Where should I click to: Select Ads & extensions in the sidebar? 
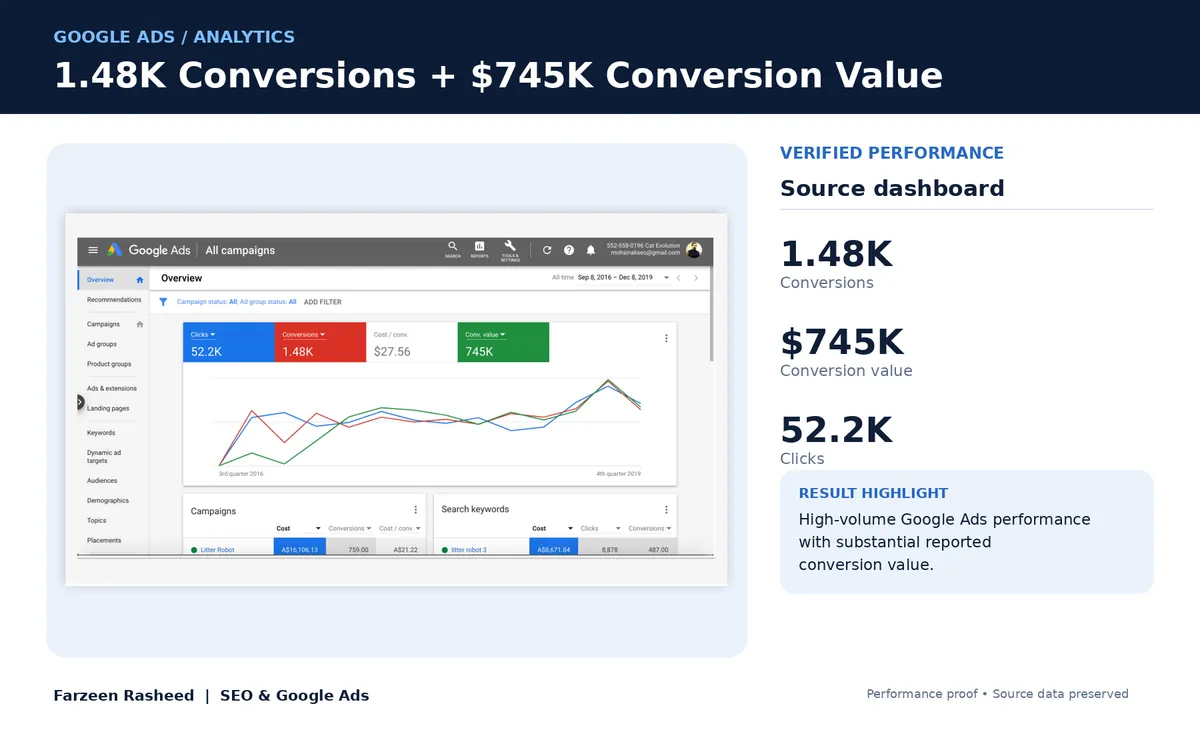click(112, 388)
